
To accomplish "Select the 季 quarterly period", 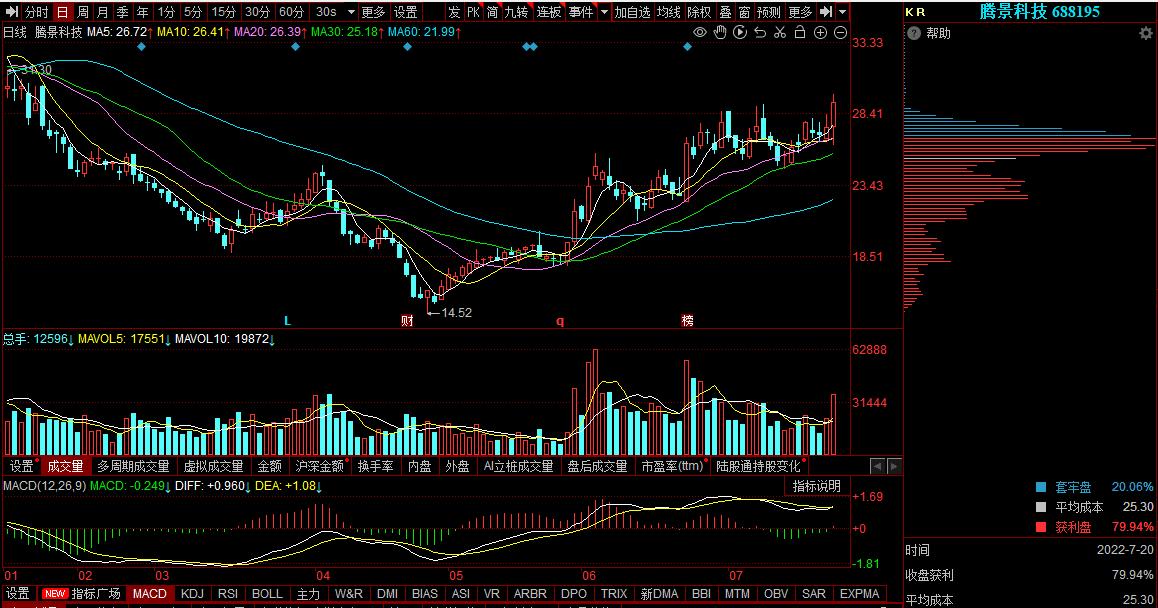I will (123, 12).
